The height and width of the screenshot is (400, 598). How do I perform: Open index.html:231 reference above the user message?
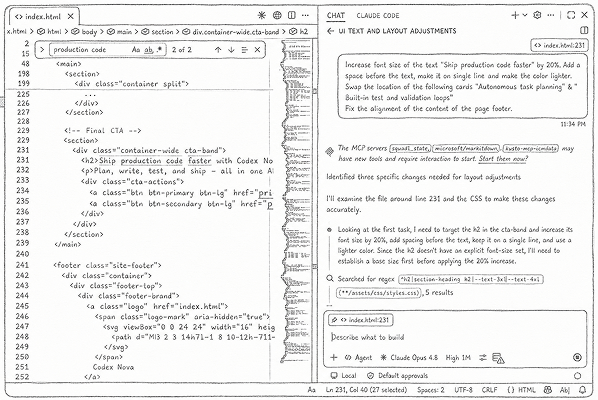click(559, 45)
